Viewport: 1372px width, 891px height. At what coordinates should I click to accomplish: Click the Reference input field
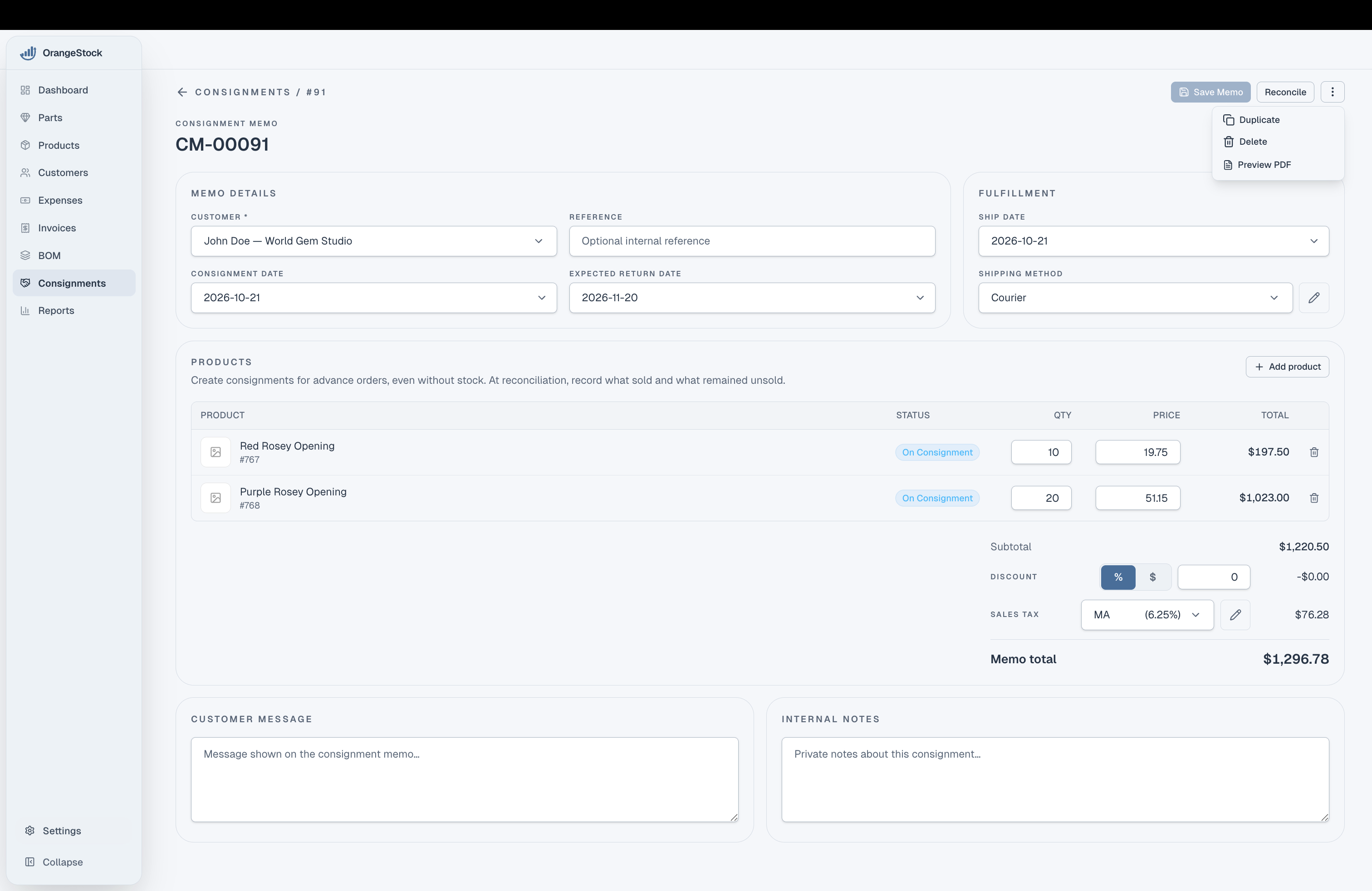[x=752, y=241]
